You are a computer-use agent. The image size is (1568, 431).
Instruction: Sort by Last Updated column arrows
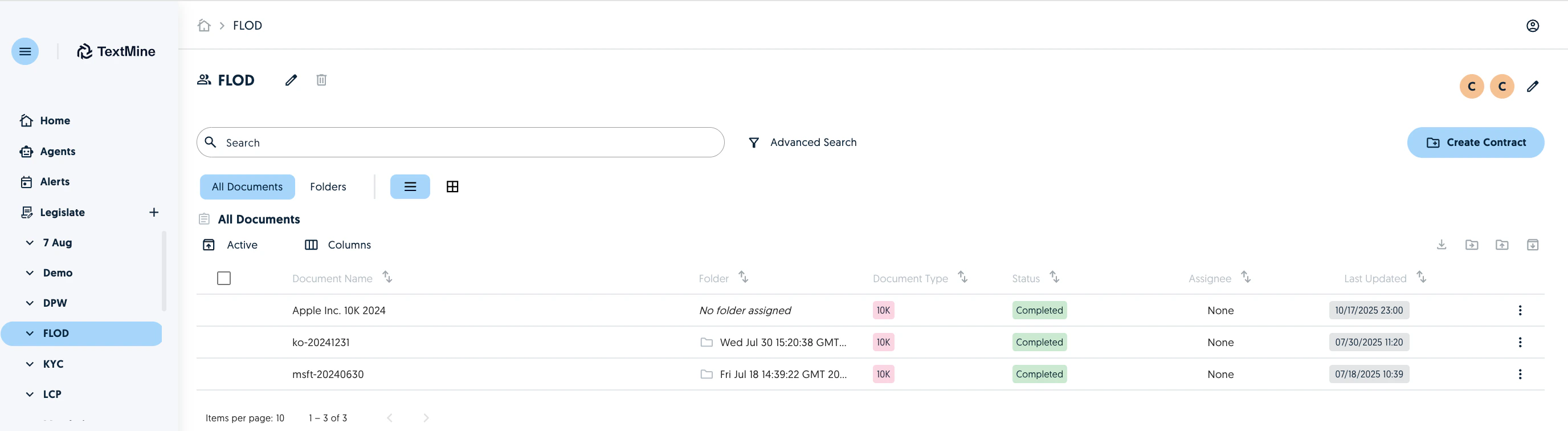[1422, 277]
